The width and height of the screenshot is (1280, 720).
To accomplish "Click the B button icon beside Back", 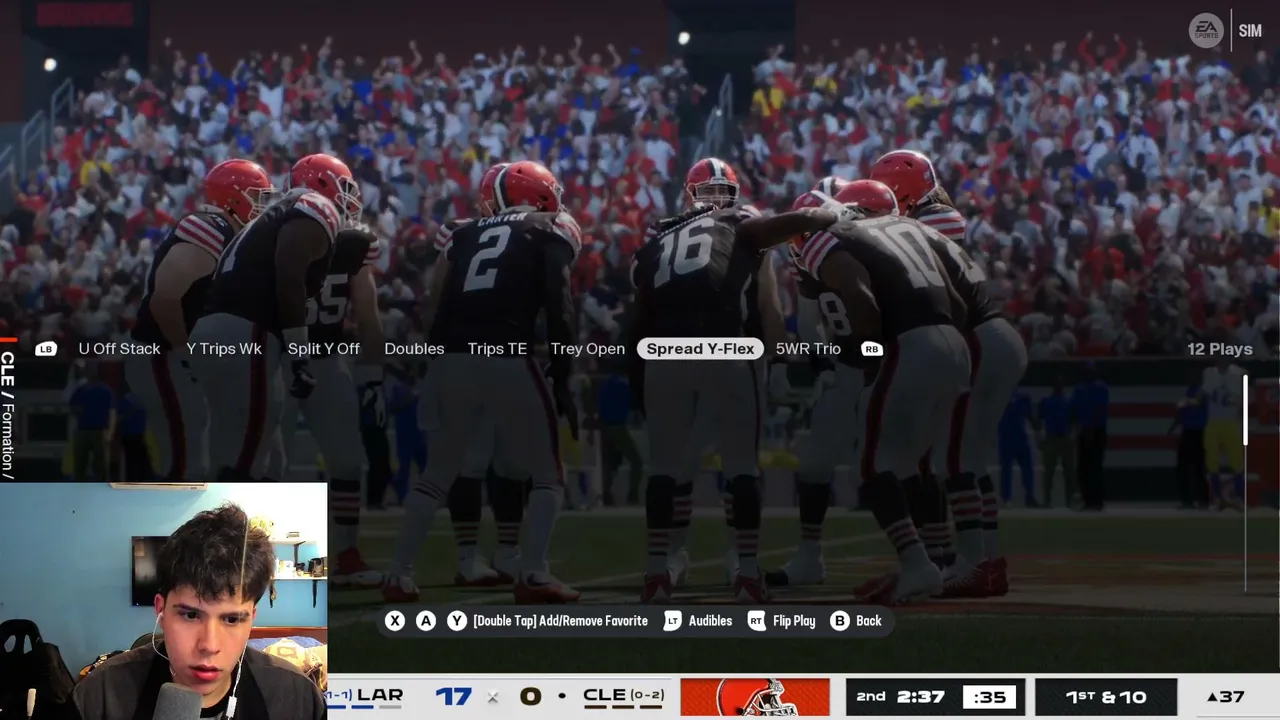I will click(x=840, y=621).
